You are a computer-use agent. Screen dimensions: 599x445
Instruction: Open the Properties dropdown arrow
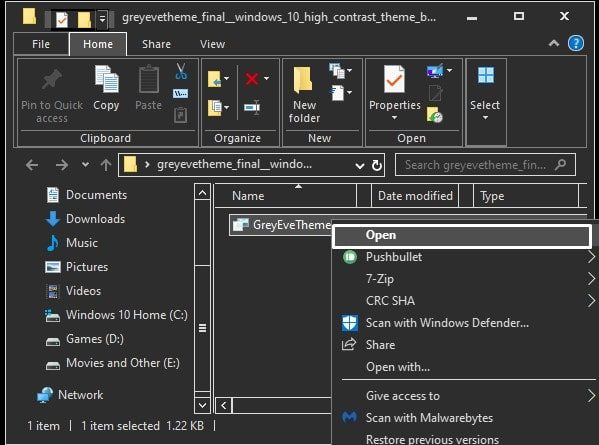coord(394,118)
